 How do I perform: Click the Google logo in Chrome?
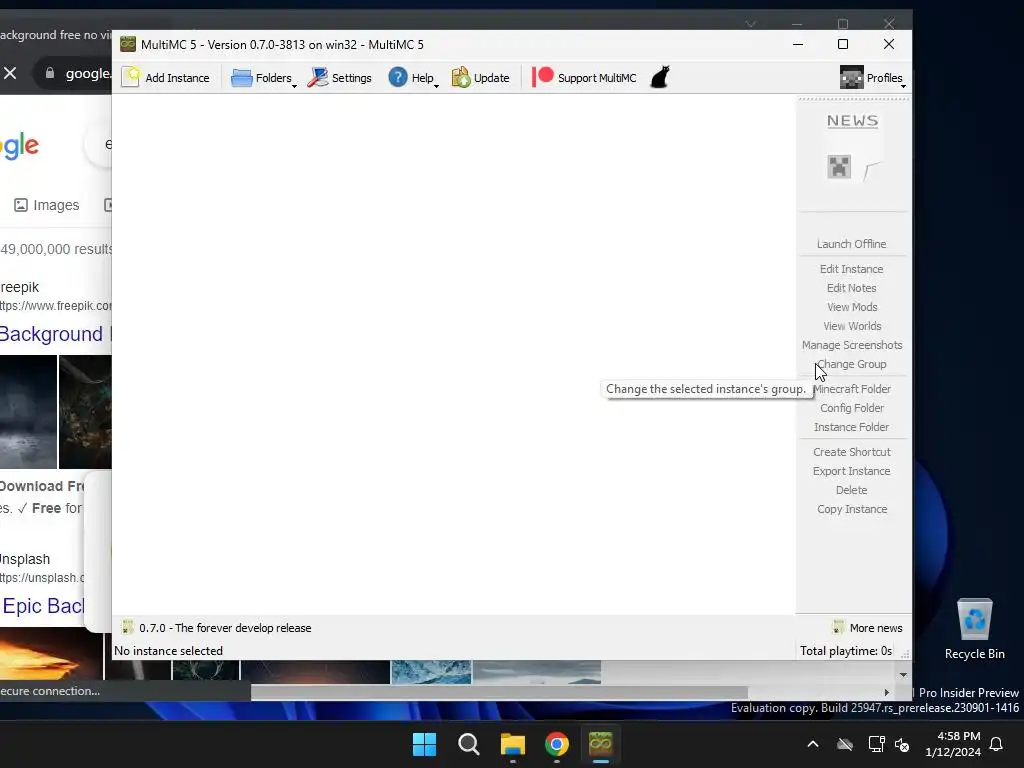[20, 146]
